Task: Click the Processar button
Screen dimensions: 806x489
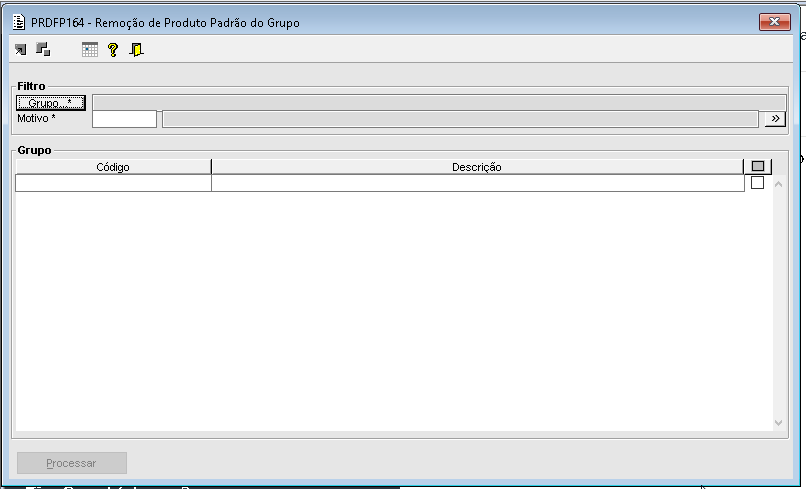Action: [72, 463]
